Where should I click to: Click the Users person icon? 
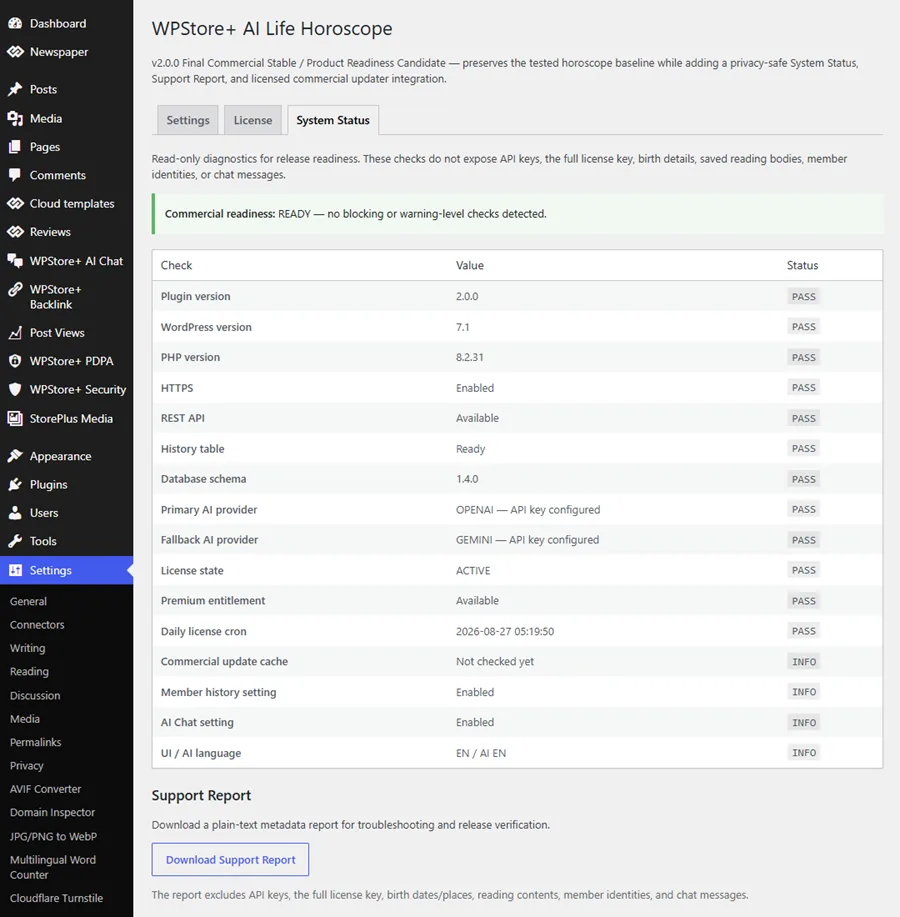(x=15, y=513)
